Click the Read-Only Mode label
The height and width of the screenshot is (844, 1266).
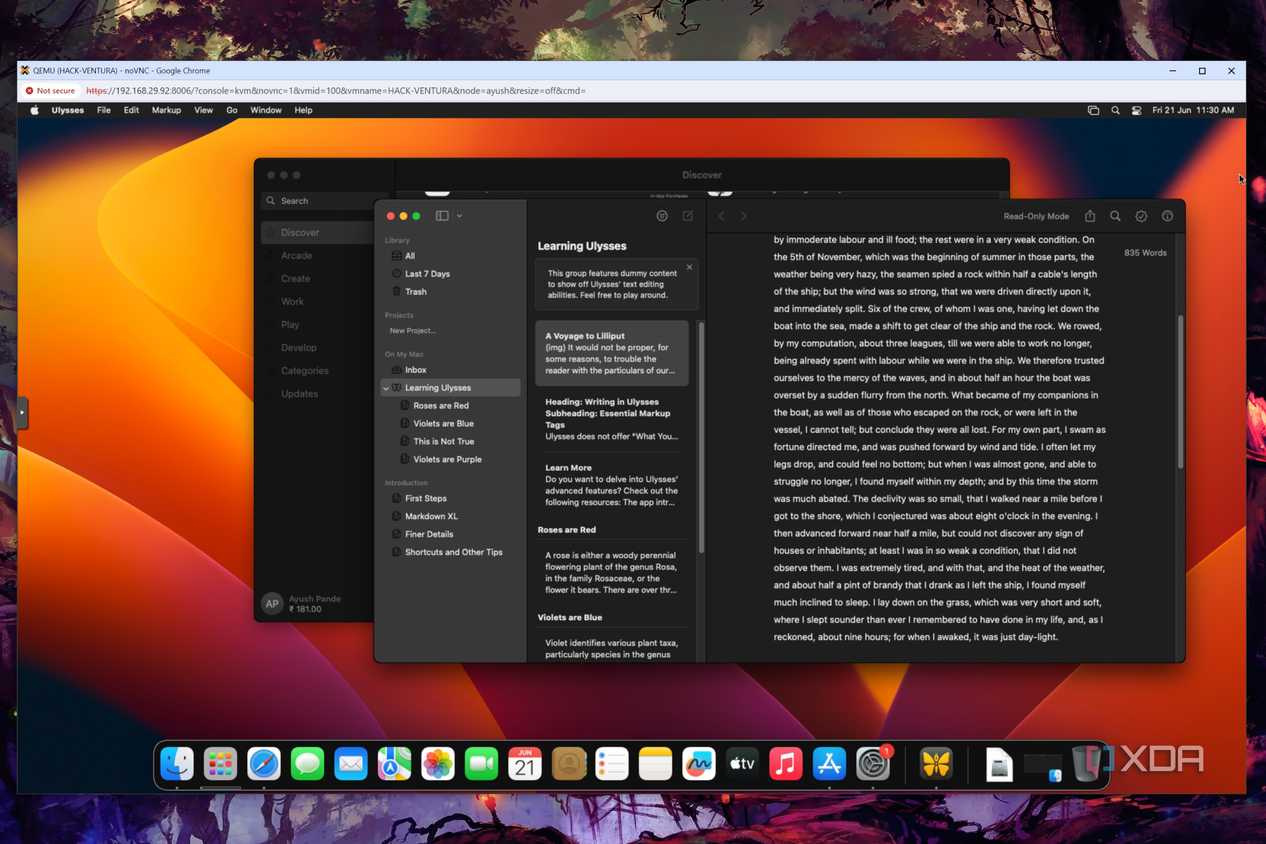[1036, 216]
